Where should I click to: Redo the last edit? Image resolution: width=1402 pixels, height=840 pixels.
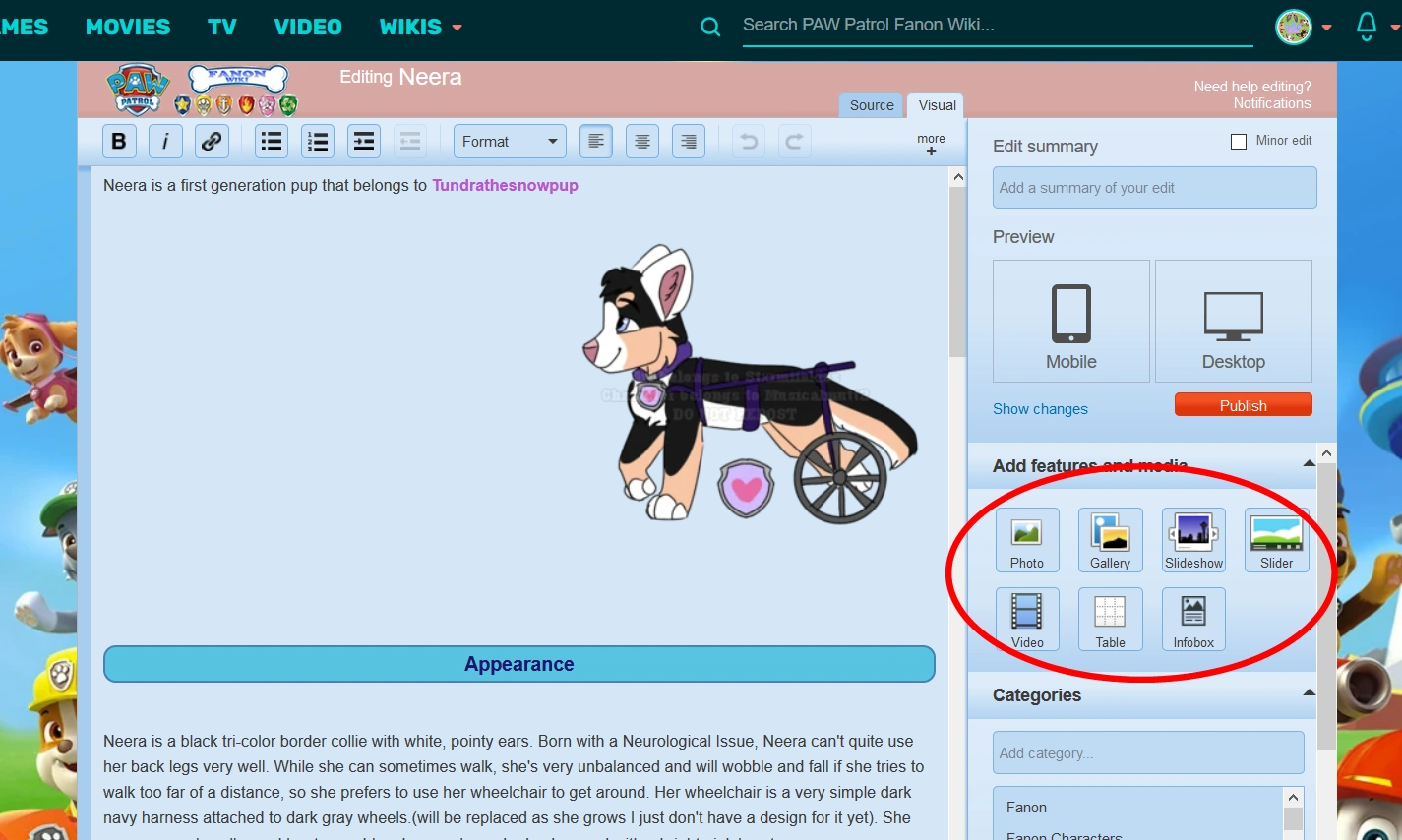tap(795, 142)
